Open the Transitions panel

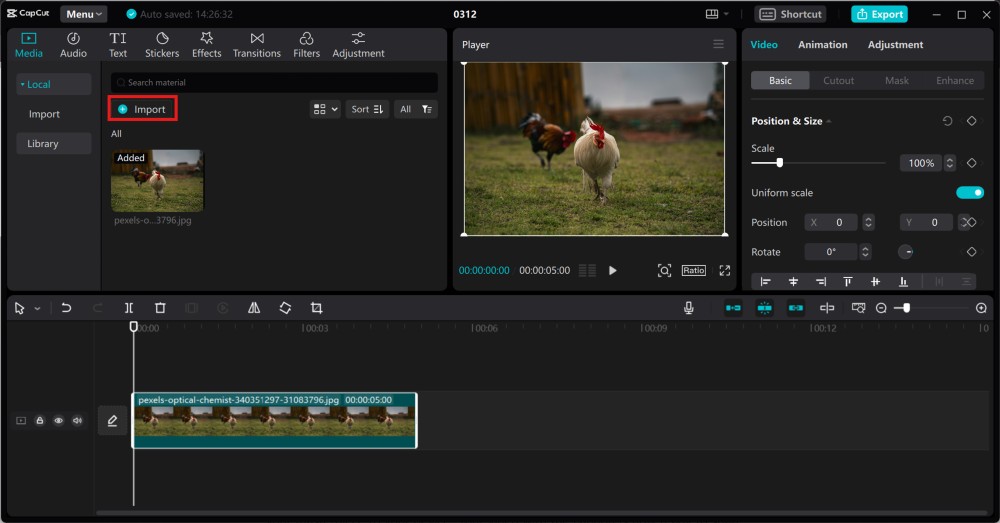pyautogui.click(x=257, y=45)
